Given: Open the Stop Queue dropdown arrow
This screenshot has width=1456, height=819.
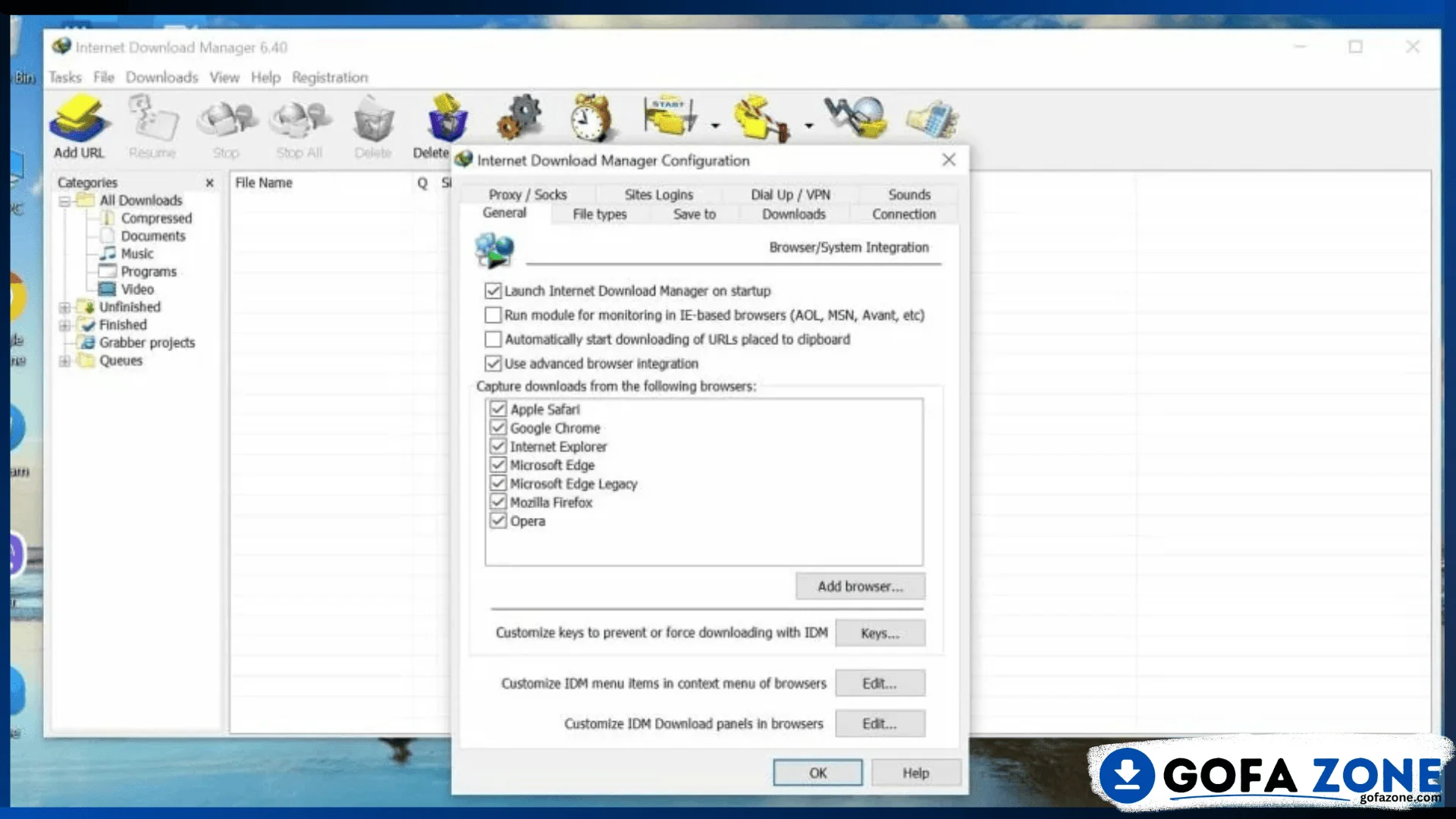Looking at the screenshot, I should (x=808, y=127).
